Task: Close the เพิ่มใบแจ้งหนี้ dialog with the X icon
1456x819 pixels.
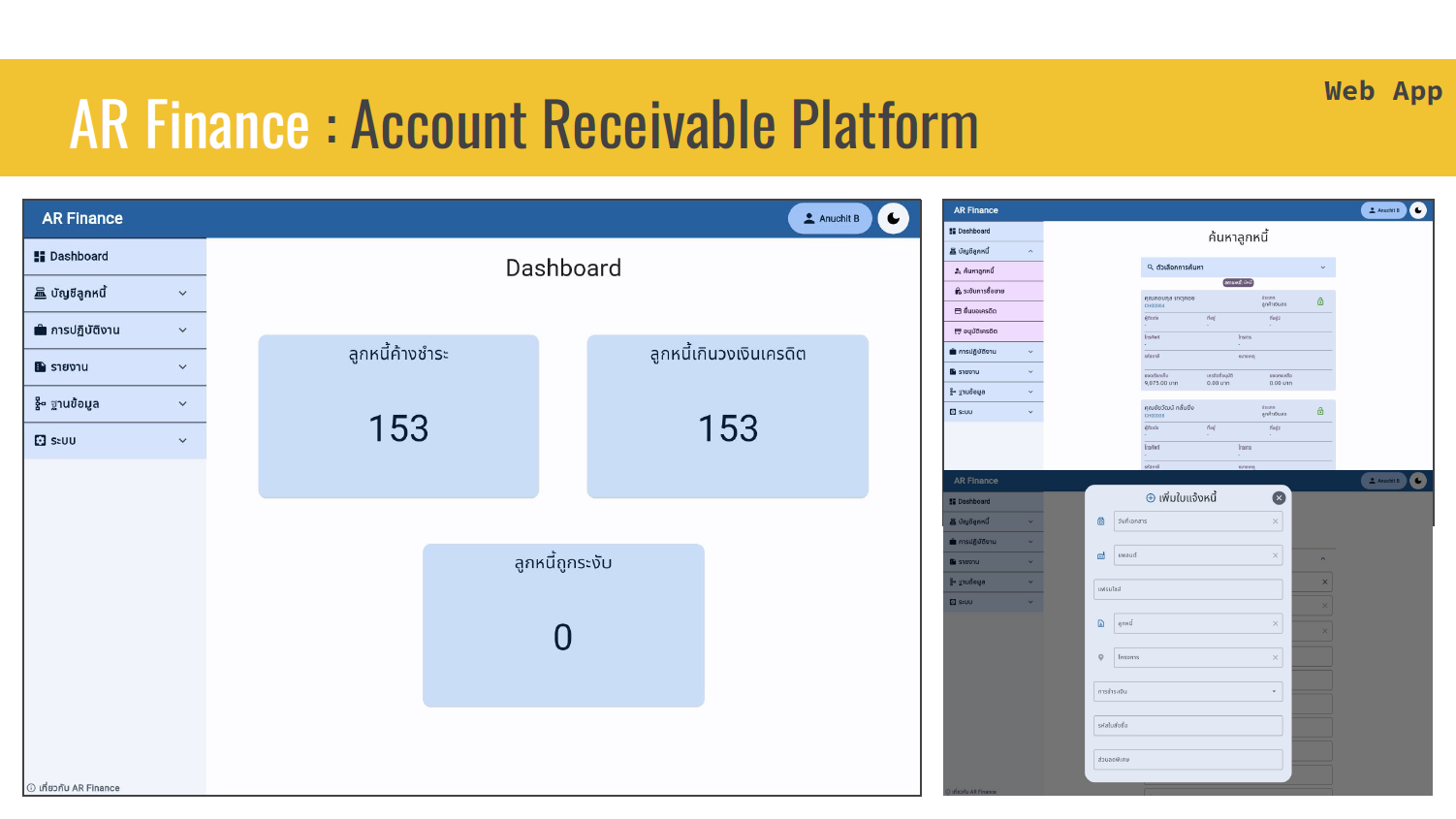Action: coord(1279,498)
